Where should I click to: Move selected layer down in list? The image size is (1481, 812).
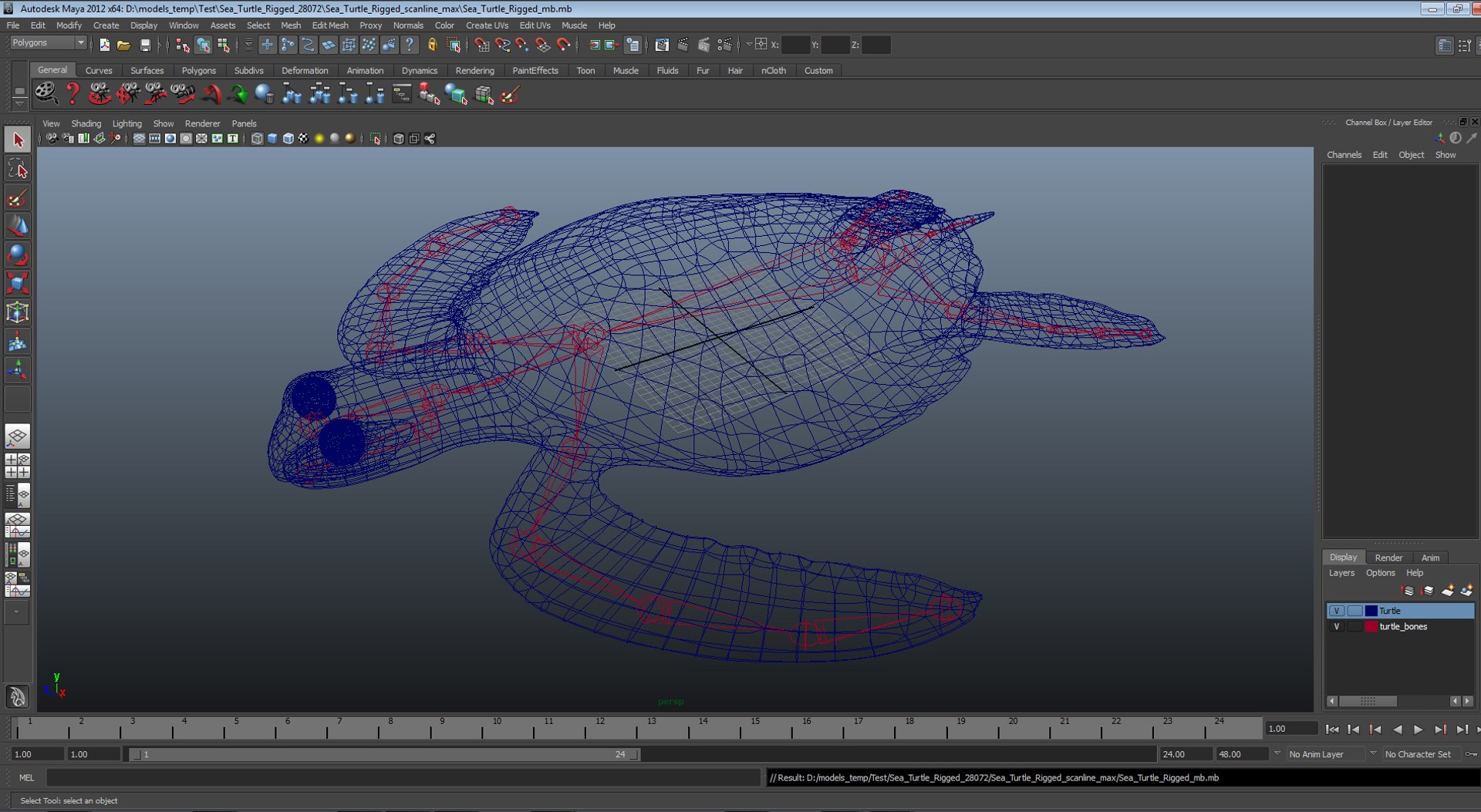pos(1428,591)
